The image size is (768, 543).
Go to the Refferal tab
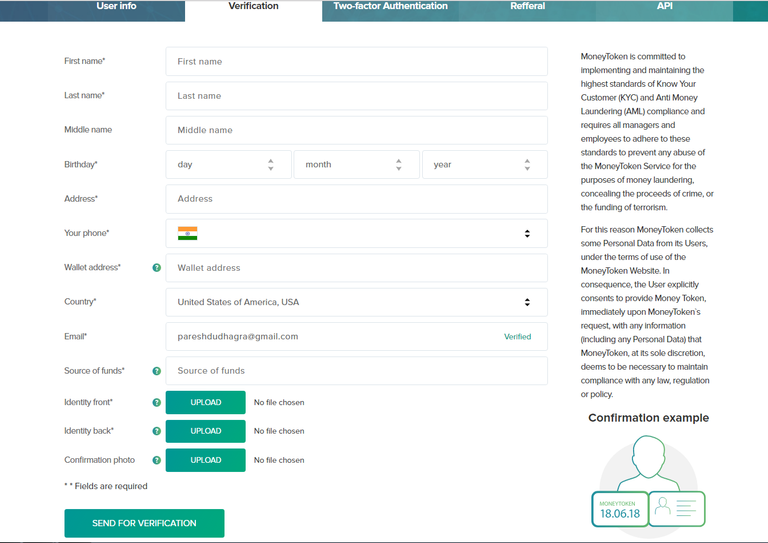[528, 6]
